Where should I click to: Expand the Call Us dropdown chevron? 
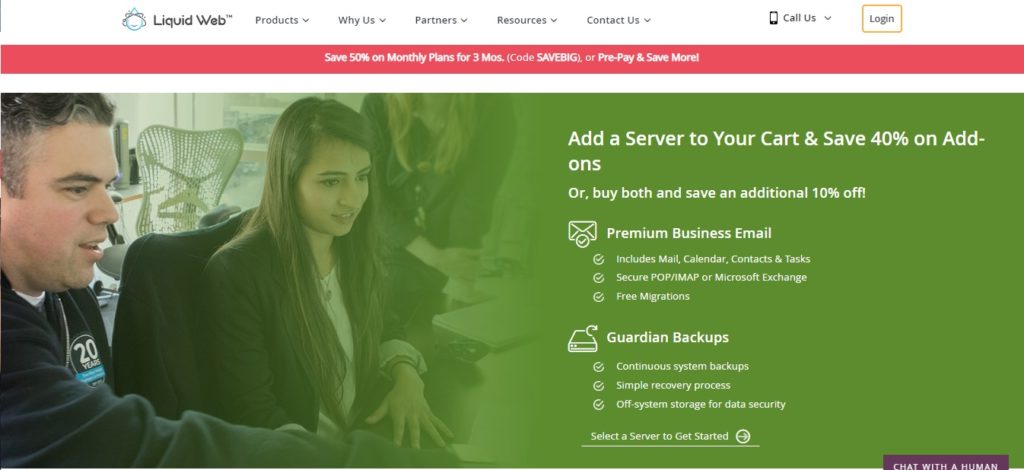[828, 18]
